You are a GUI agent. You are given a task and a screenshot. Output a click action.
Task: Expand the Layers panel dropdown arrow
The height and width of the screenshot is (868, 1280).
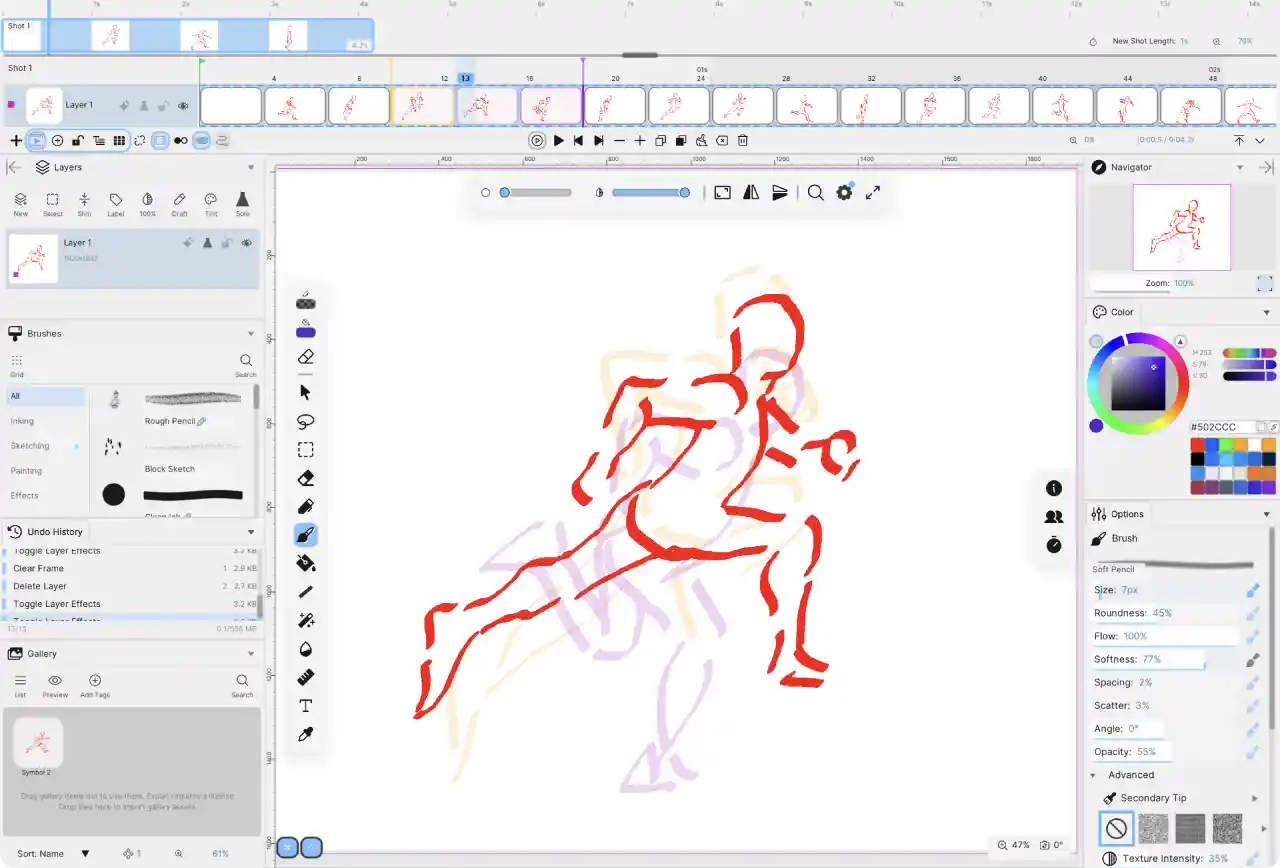tap(251, 168)
